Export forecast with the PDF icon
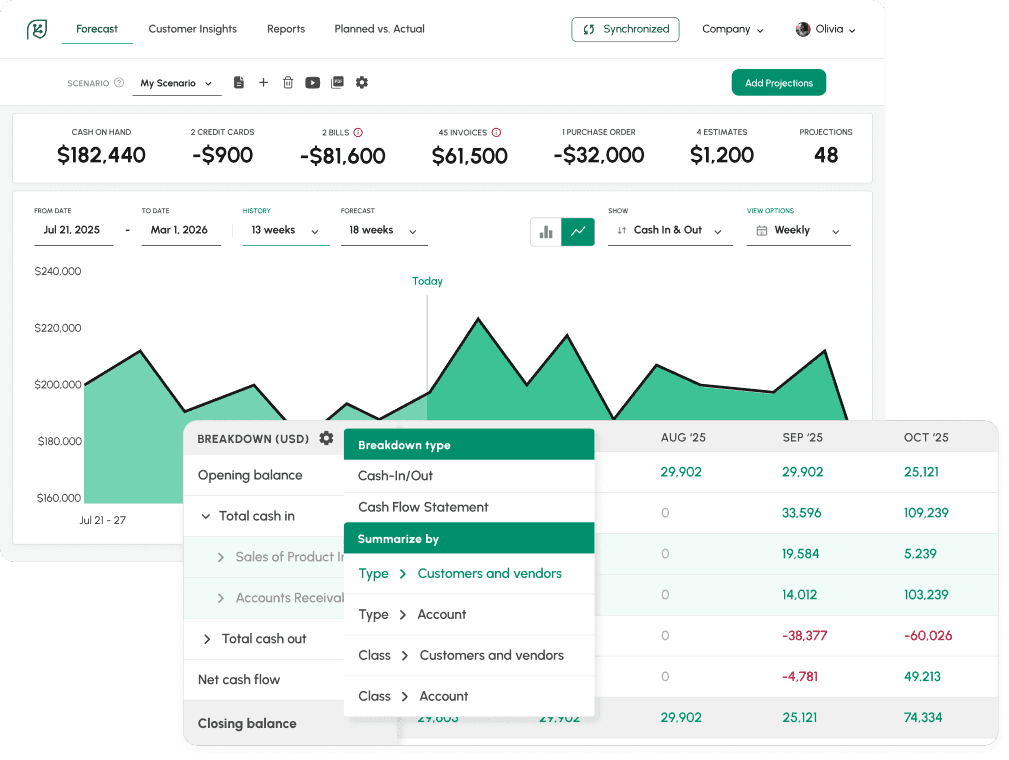Image resolution: width=1009 pixels, height=760 pixels. pos(337,82)
